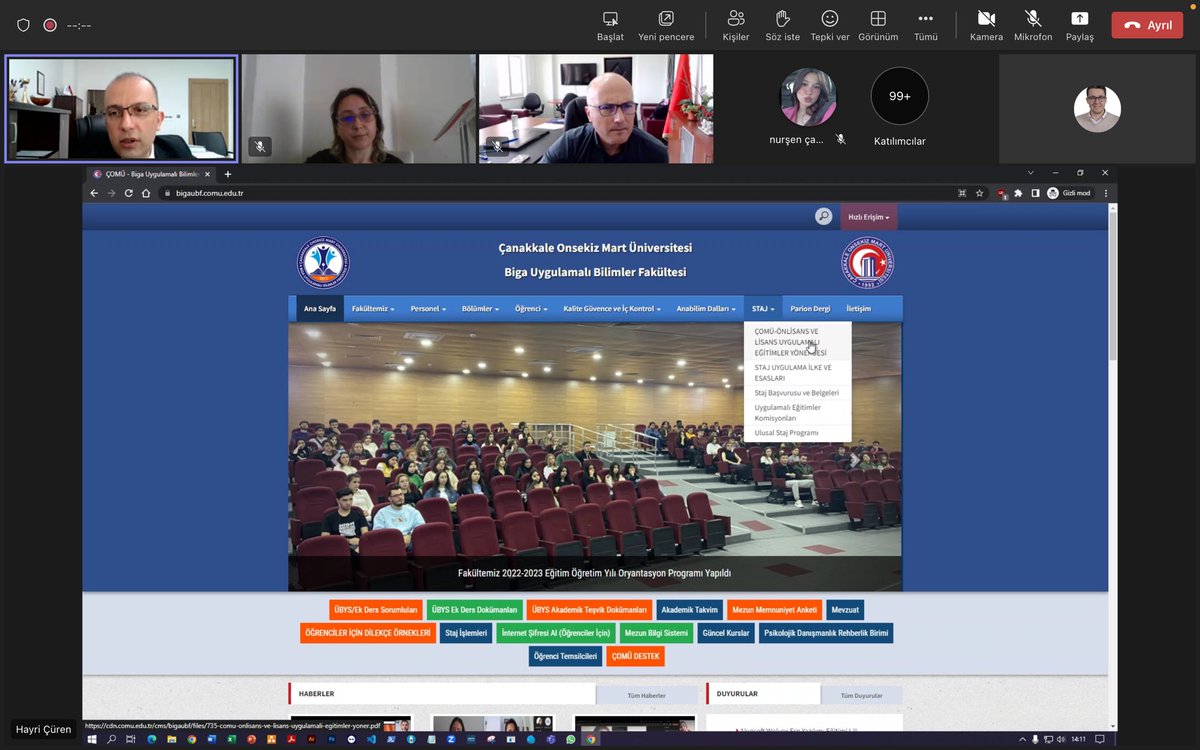Toggle the Mikrofon mute state
1200x750 pixels.
pyautogui.click(x=1033, y=26)
